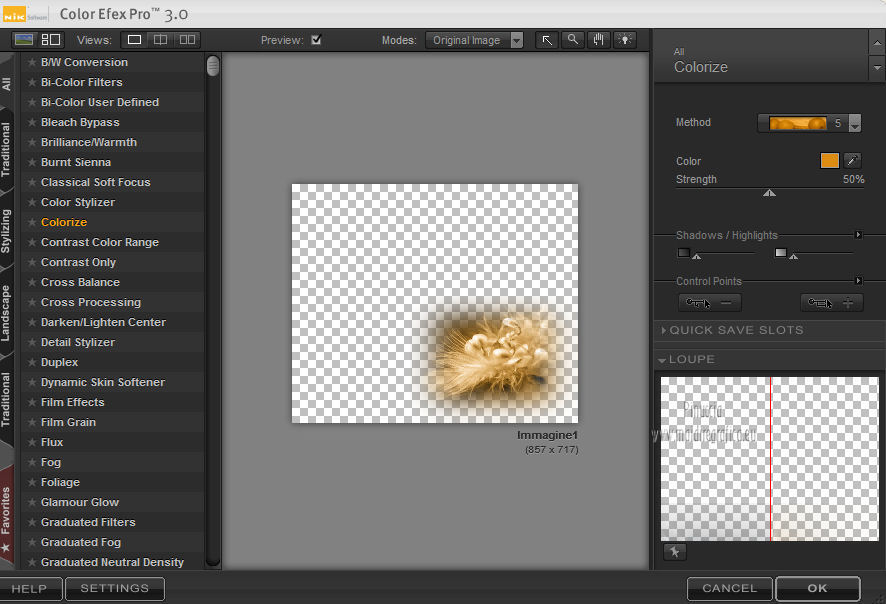This screenshot has height=604, width=886.
Task: Click the filter panel up arrow
Action: (877, 43)
